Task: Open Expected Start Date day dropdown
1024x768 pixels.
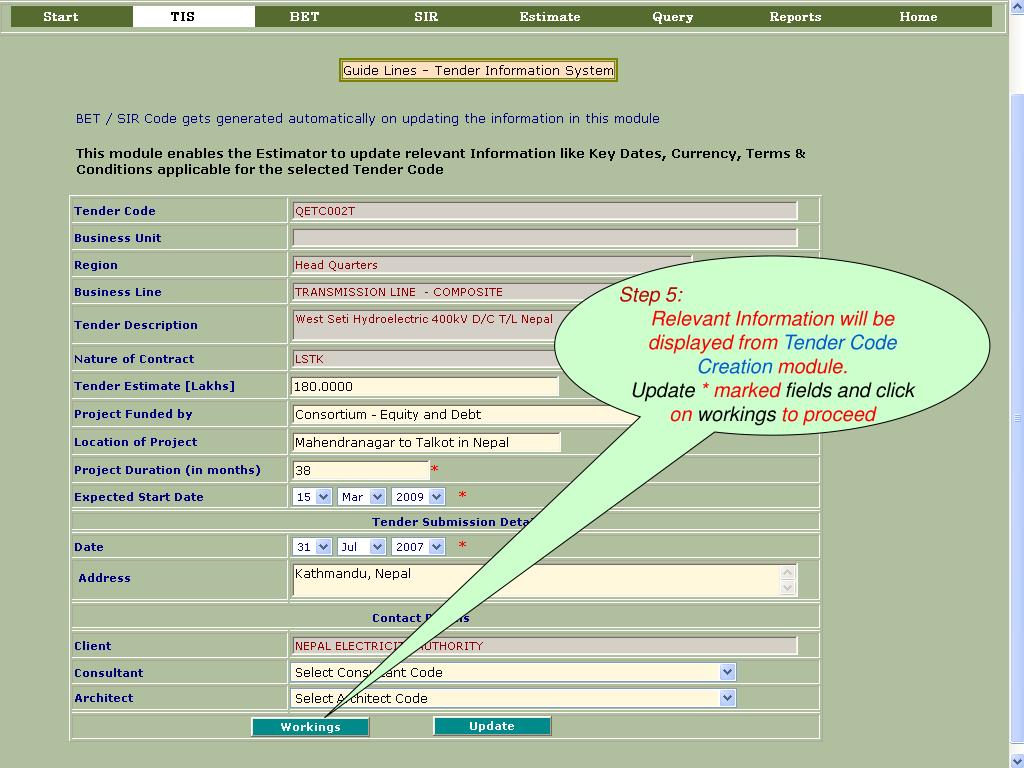Action: (312, 496)
